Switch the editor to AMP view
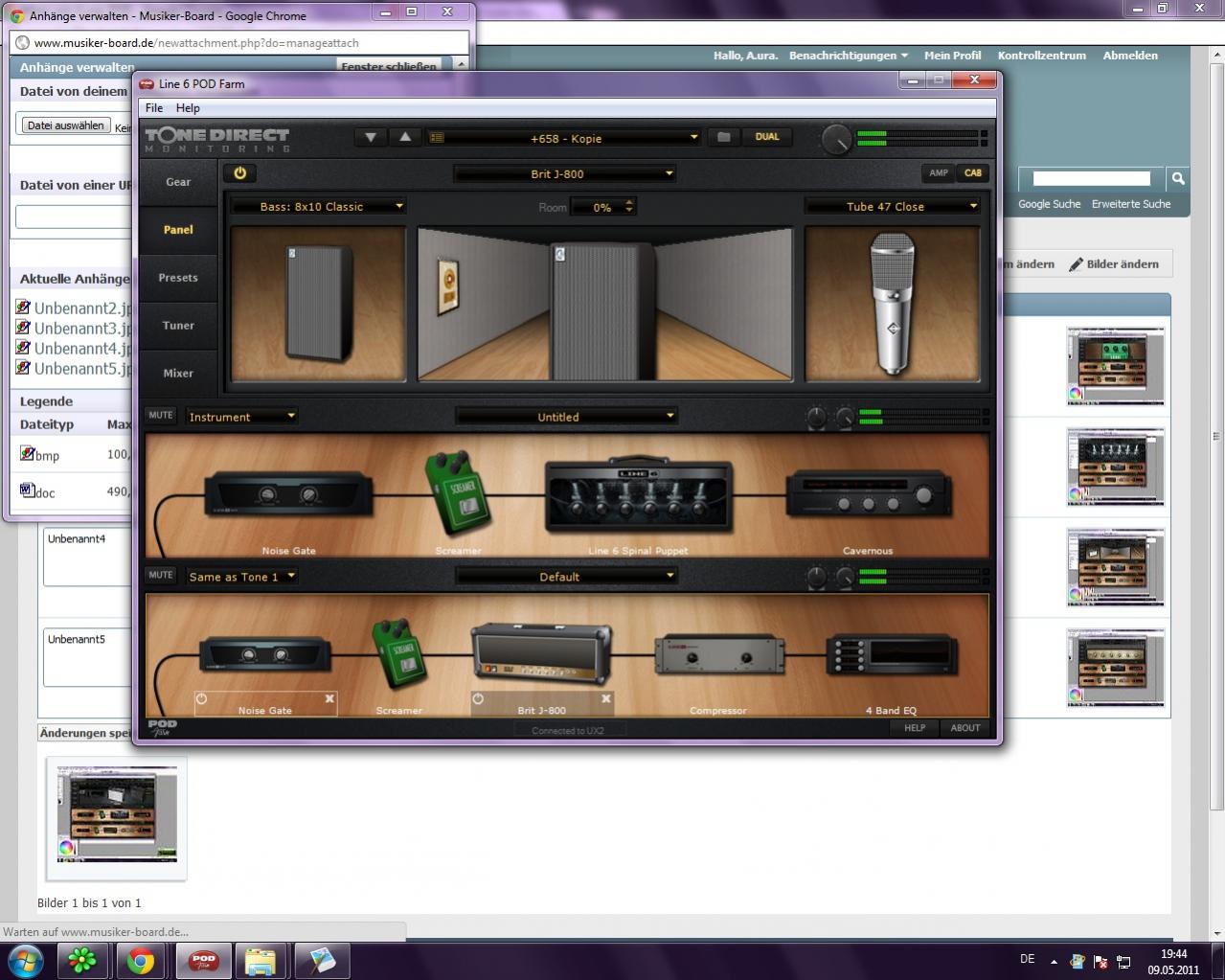 pyautogui.click(x=939, y=173)
